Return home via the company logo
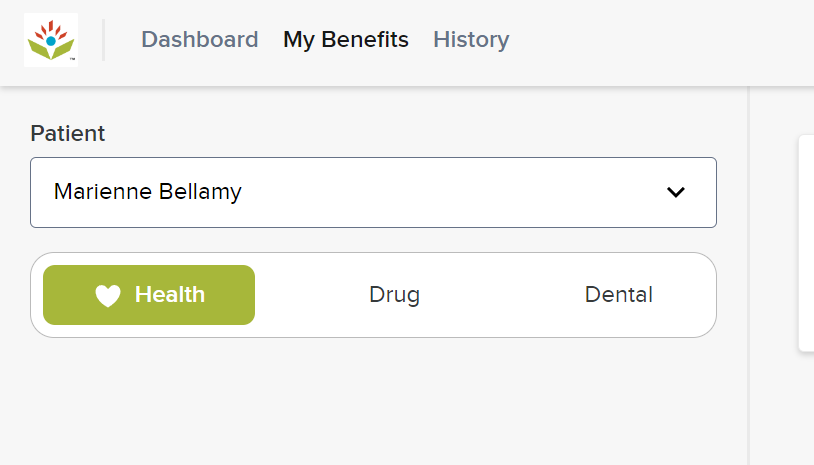The image size is (814, 465). 51,40
